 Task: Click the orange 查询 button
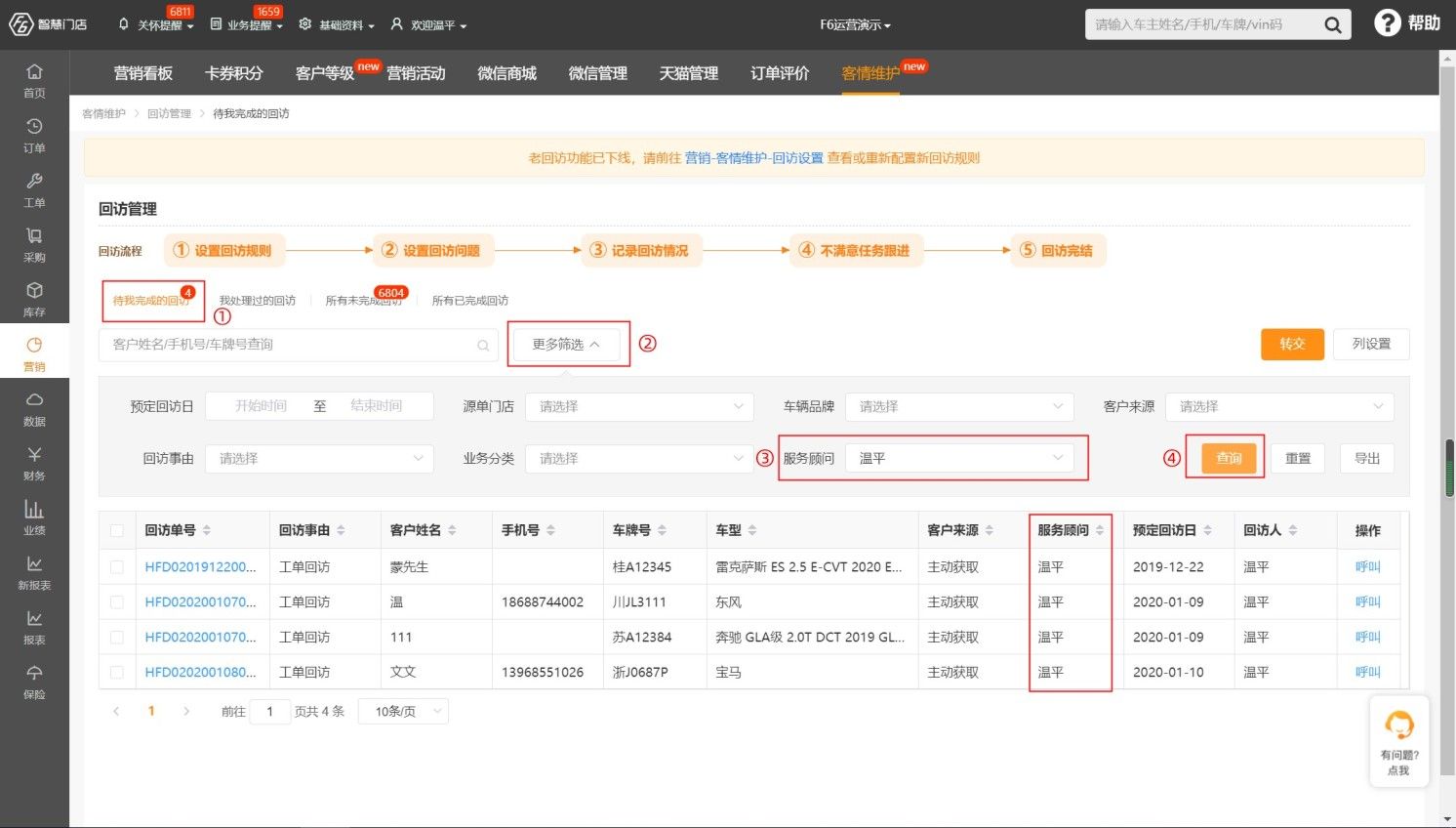click(x=1229, y=458)
